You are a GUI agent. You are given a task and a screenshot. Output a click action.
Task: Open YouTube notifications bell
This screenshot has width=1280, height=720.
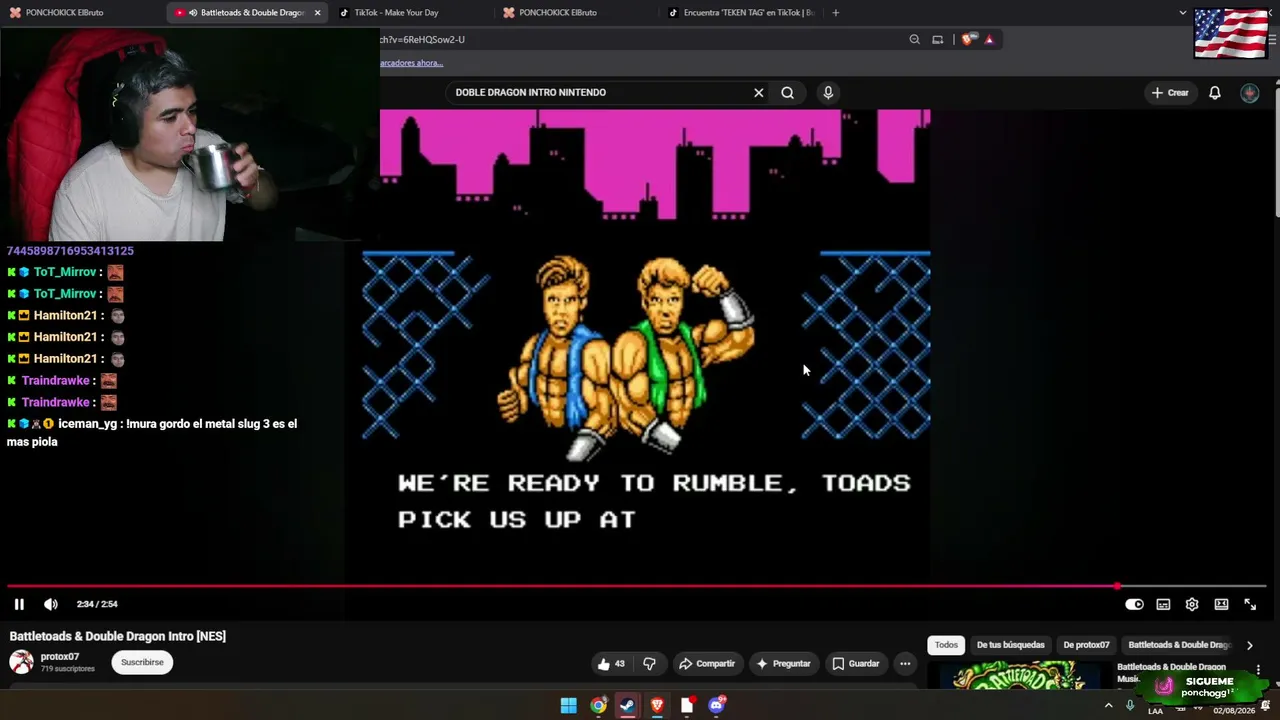click(x=1215, y=92)
